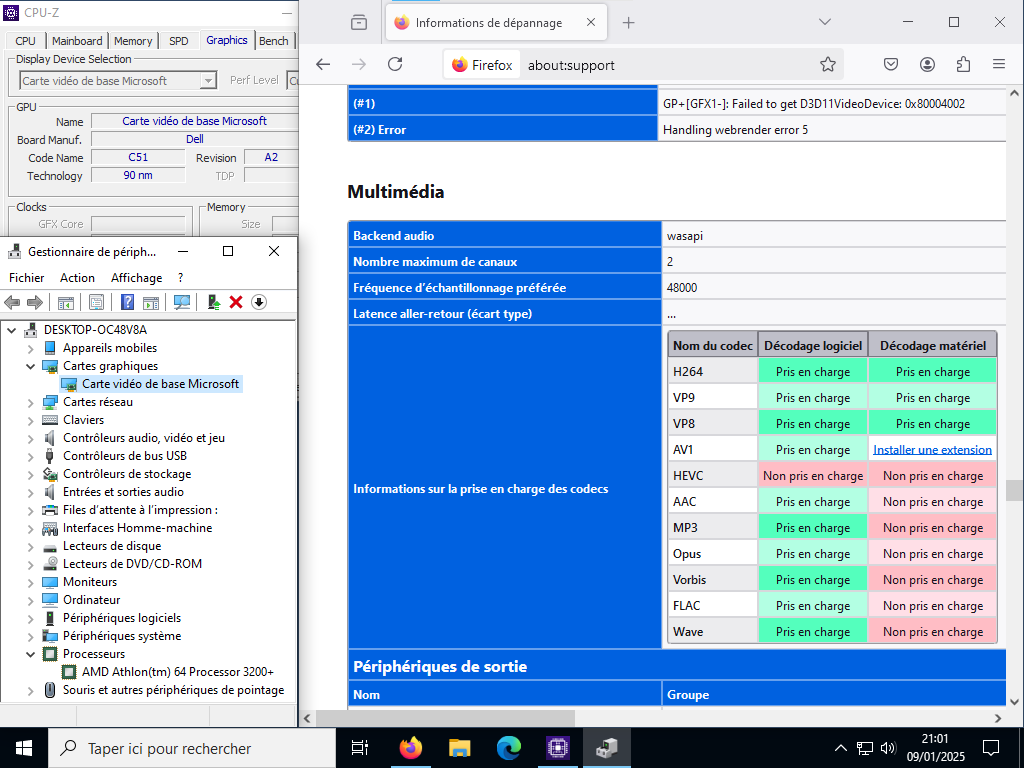
Task: Scan for hardware changes via monitor icon
Action: [x=182, y=302]
